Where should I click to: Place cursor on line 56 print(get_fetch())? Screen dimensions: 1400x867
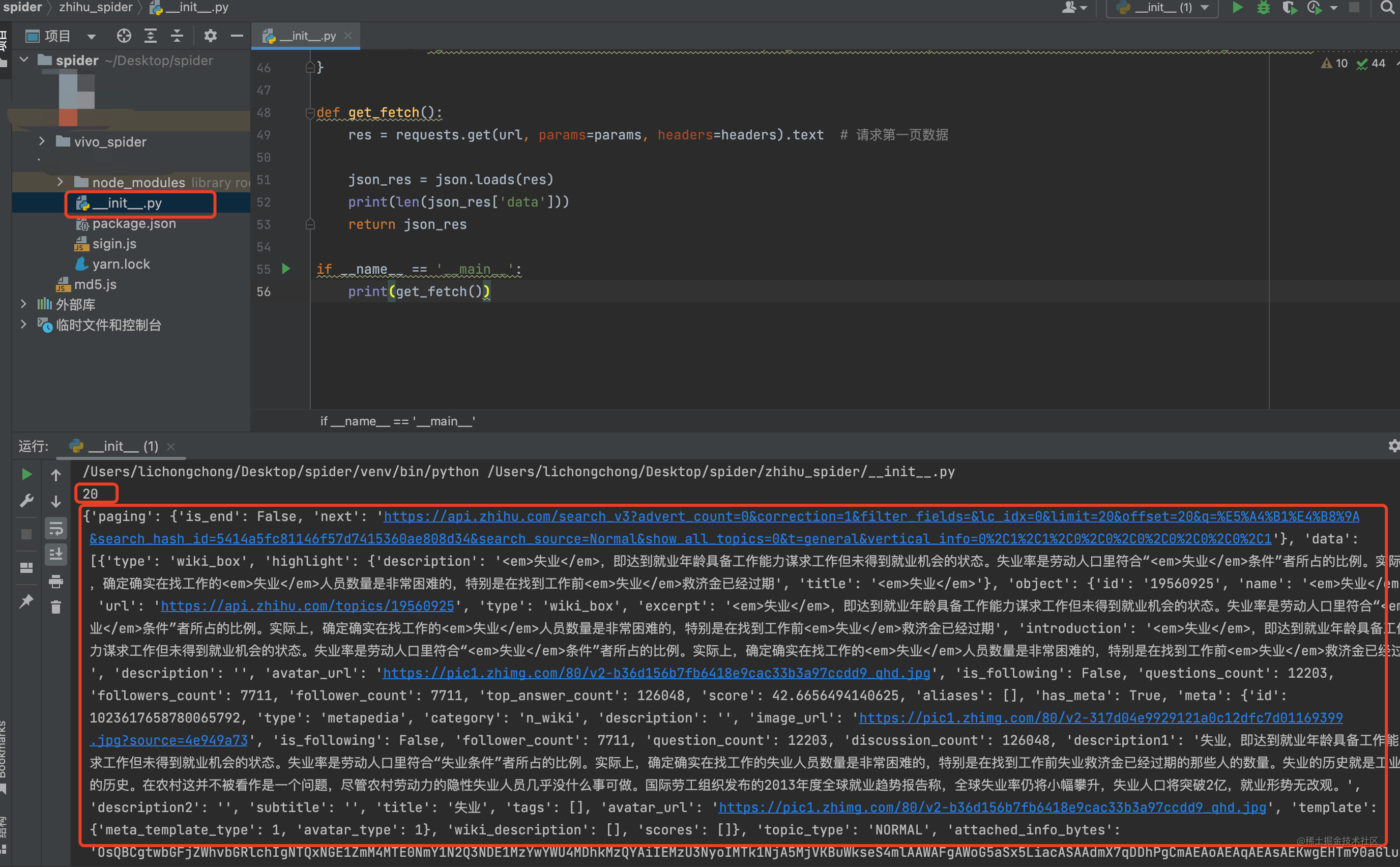click(420, 292)
